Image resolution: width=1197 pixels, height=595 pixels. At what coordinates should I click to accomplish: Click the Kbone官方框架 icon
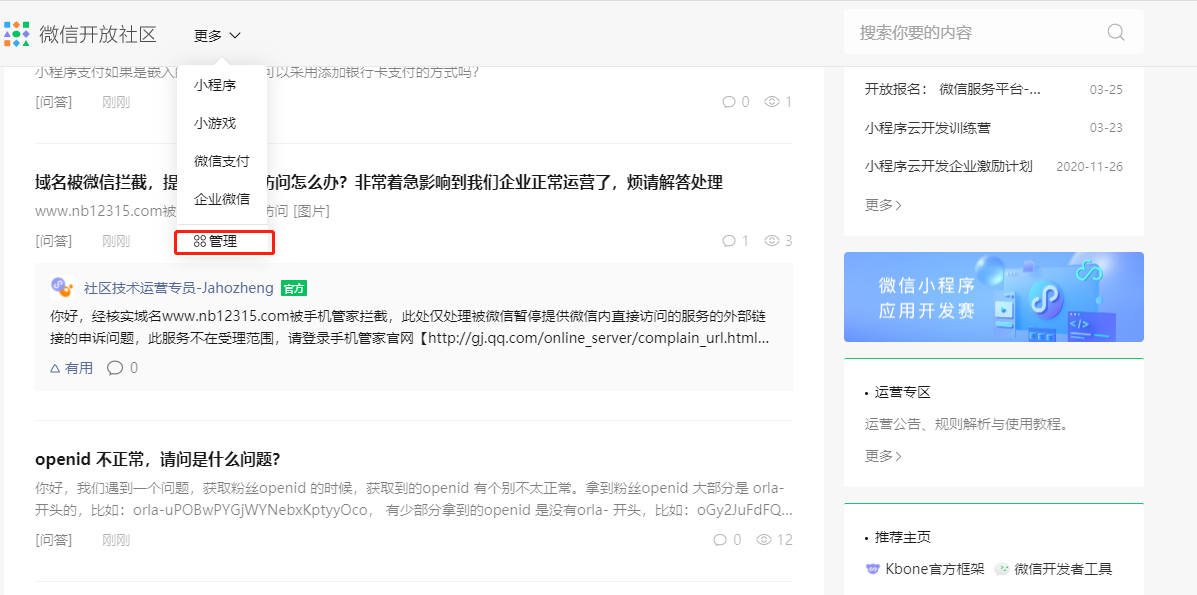(x=873, y=569)
